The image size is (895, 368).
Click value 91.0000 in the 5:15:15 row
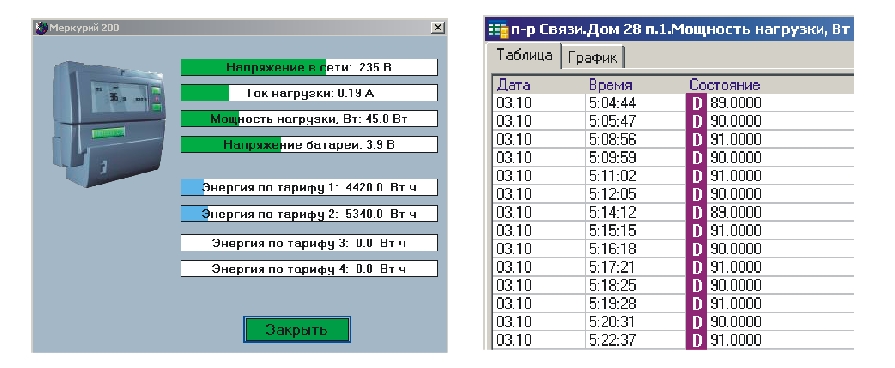click(736, 230)
